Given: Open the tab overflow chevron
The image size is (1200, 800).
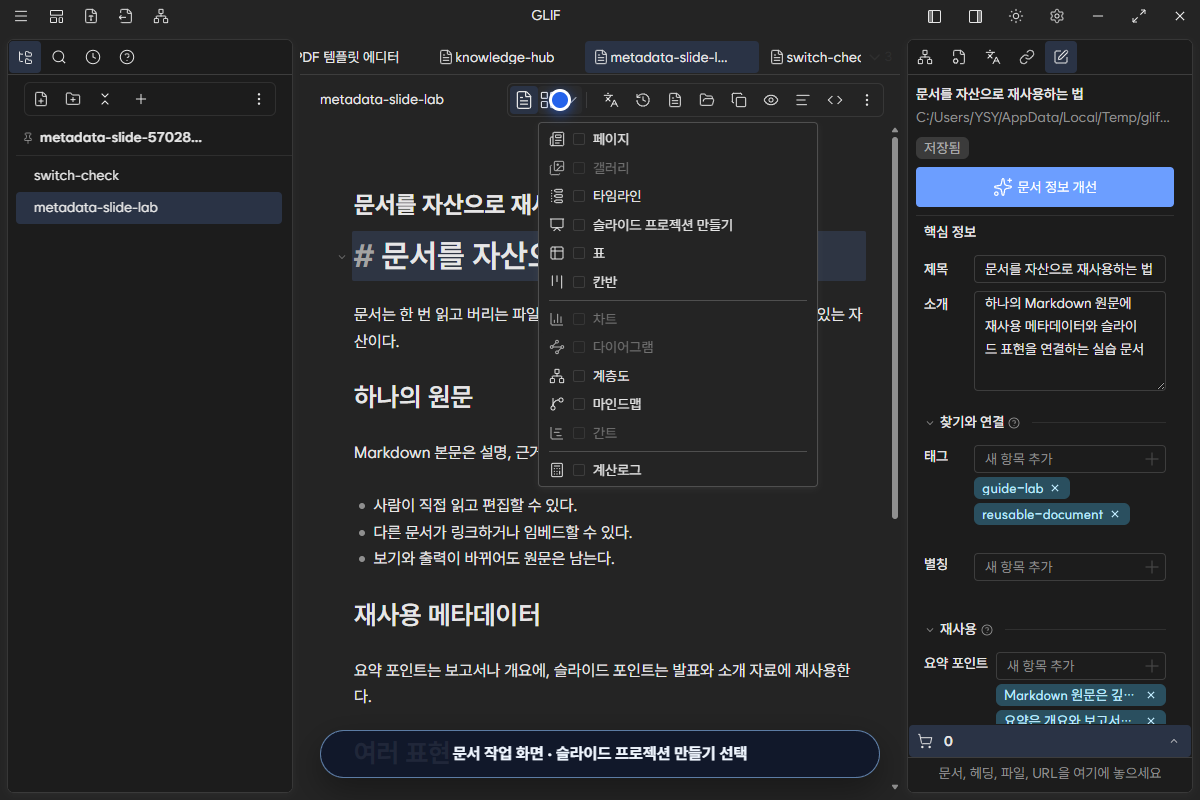Looking at the screenshot, I should point(874,57).
